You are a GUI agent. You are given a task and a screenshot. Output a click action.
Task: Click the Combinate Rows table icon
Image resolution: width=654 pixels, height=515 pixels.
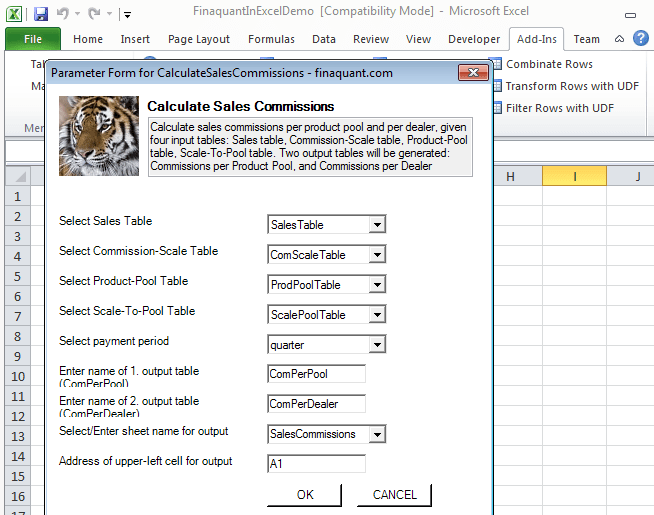point(497,64)
